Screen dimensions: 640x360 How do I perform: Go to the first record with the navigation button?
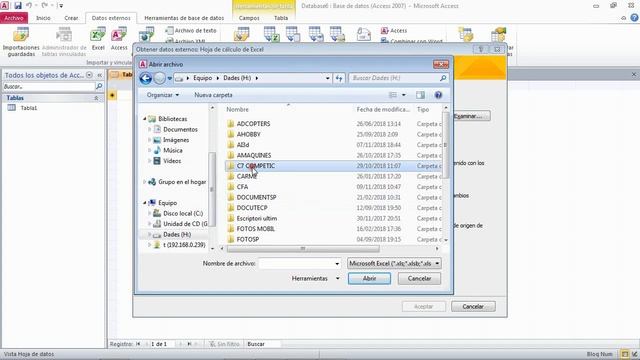click(138, 344)
